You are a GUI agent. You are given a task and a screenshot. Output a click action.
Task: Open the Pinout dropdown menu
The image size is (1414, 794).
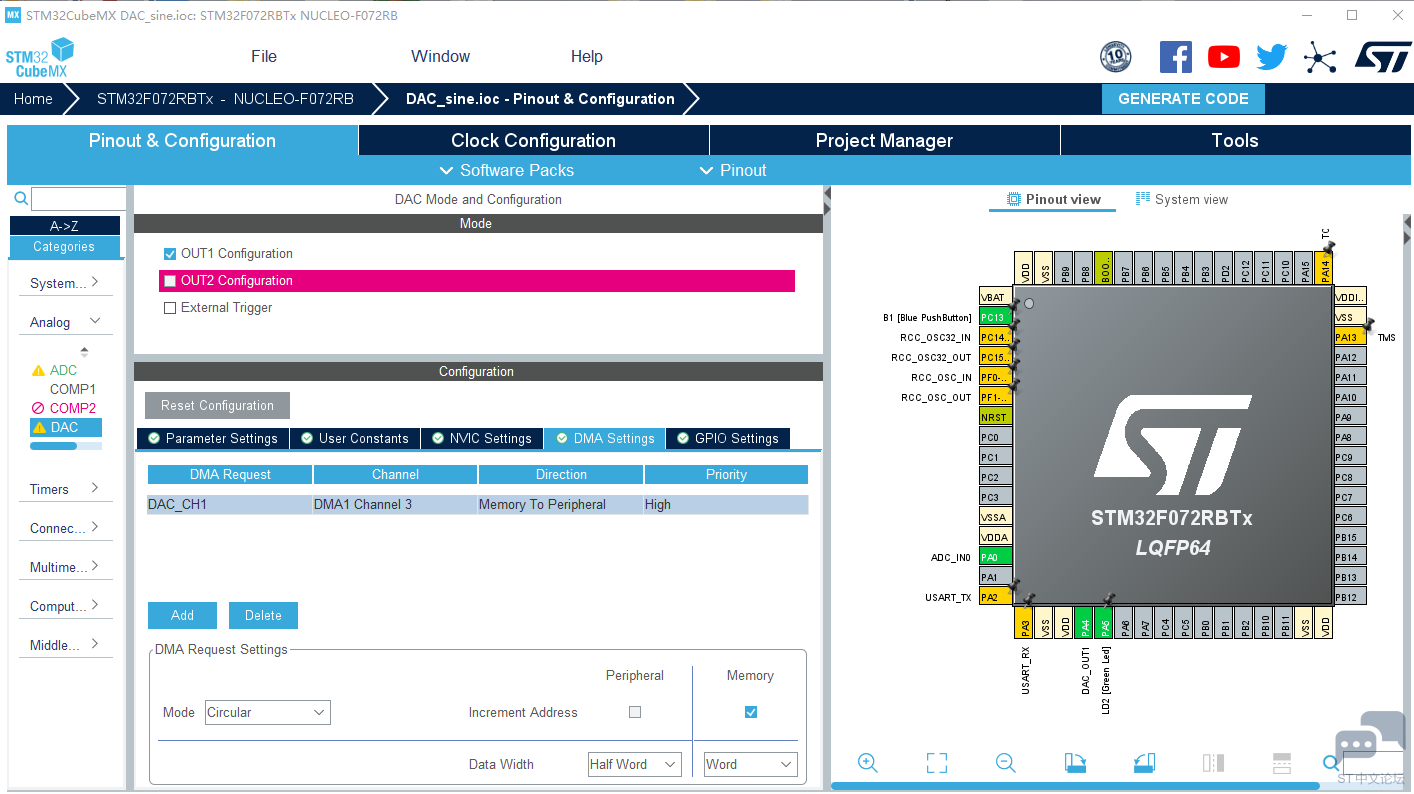(733, 170)
